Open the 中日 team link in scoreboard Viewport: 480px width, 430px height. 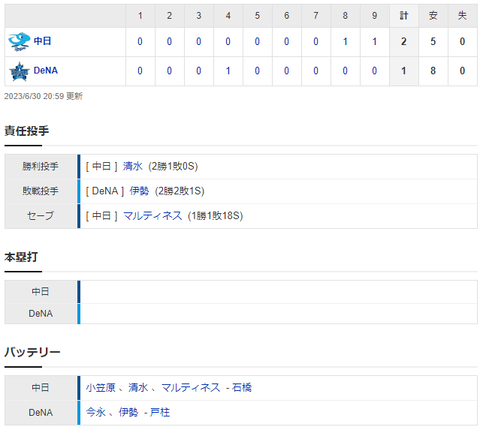tap(42, 41)
